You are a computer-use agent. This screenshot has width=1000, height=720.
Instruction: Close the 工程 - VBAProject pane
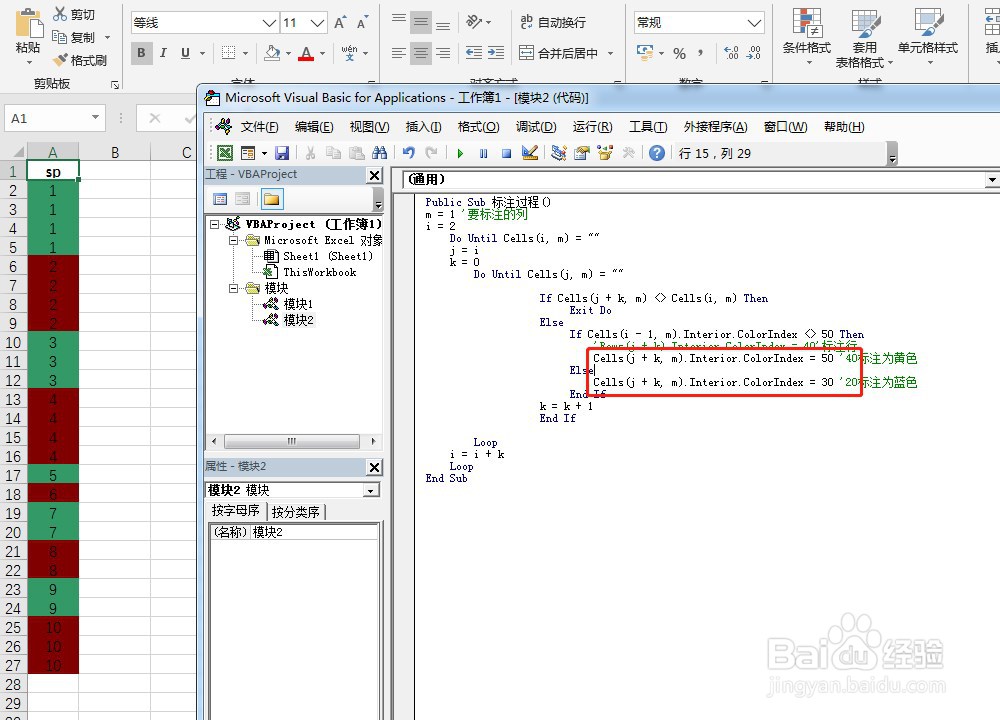(374, 175)
